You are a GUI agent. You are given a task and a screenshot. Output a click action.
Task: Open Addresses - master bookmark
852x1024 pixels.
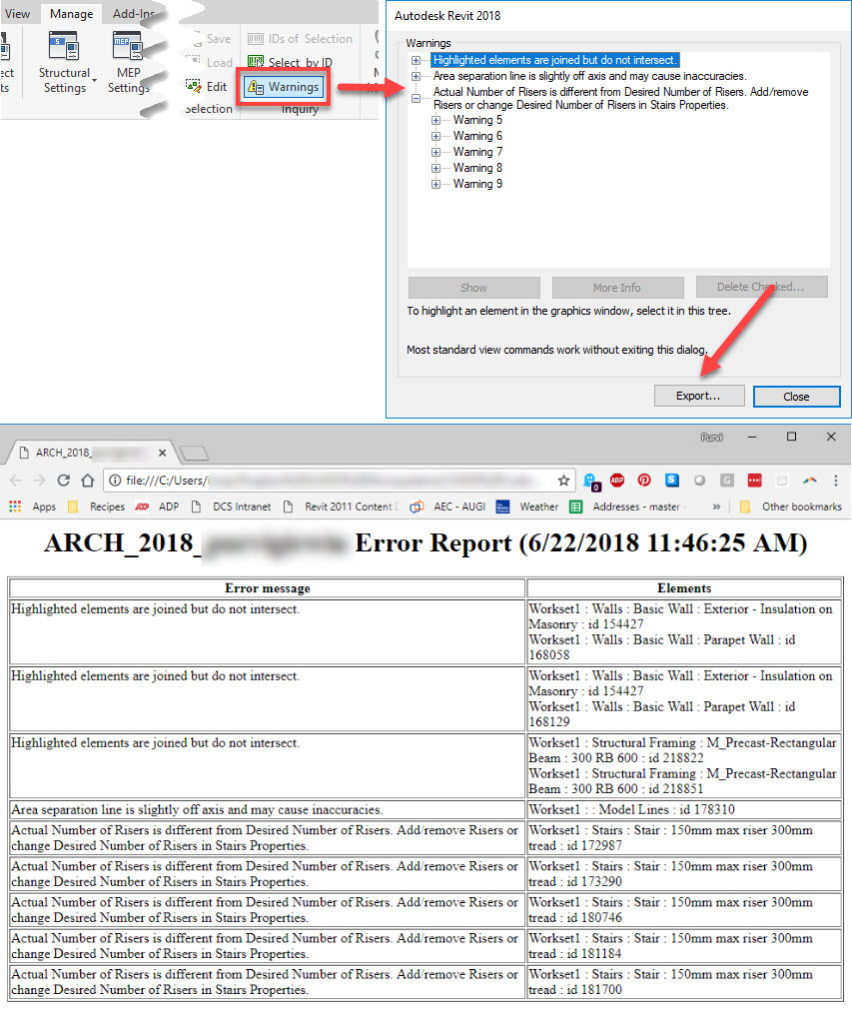(x=627, y=507)
